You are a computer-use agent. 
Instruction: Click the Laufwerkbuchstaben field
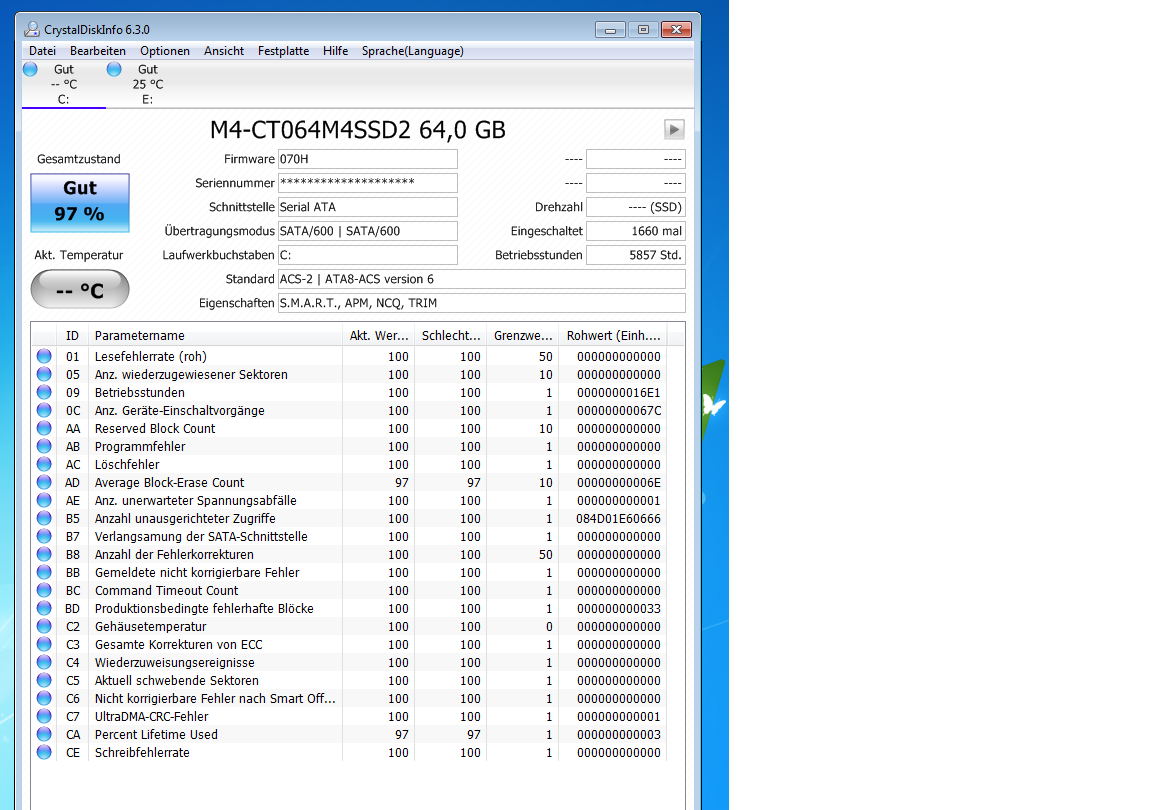point(367,255)
